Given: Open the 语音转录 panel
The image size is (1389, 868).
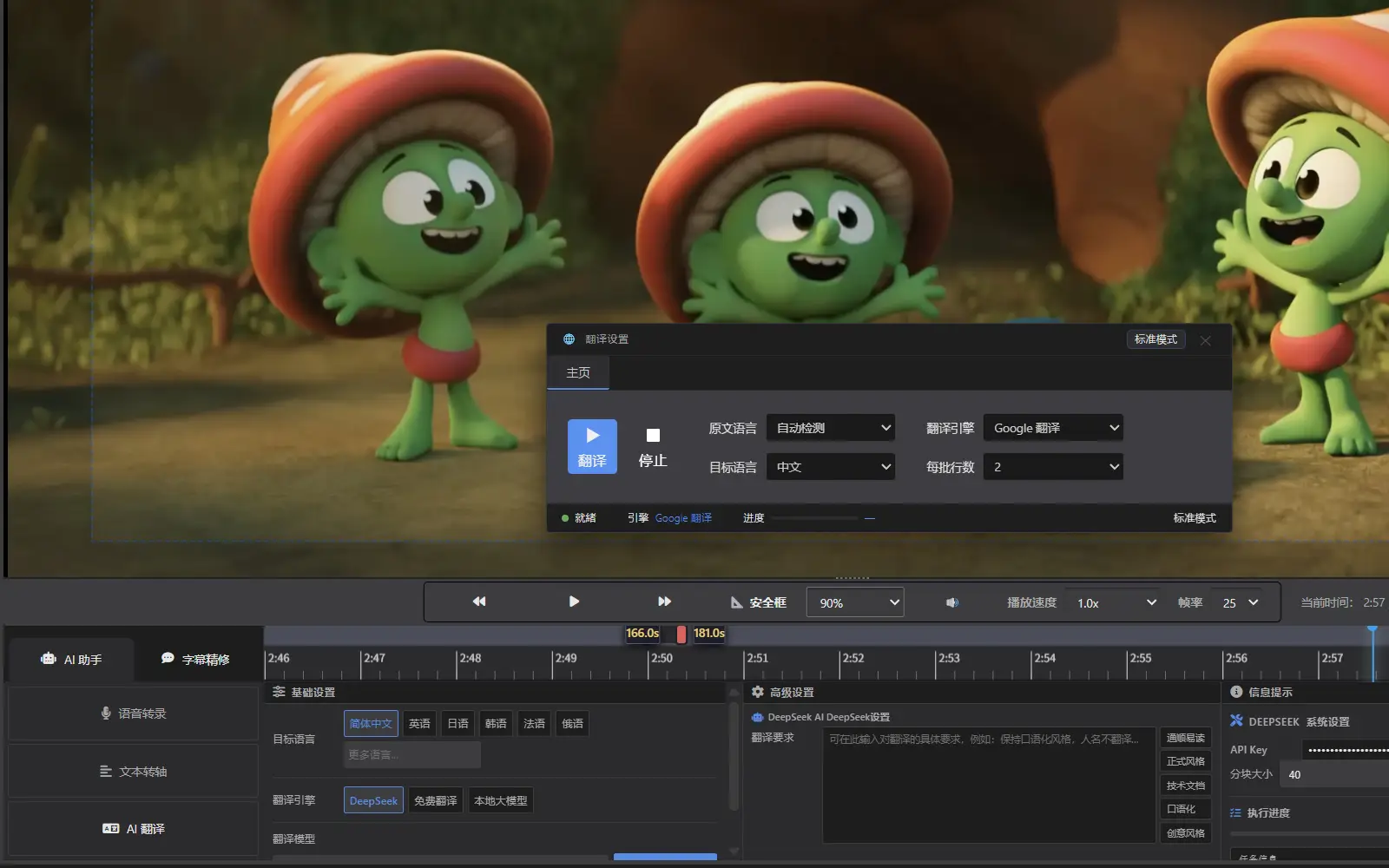Looking at the screenshot, I should (134, 713).
